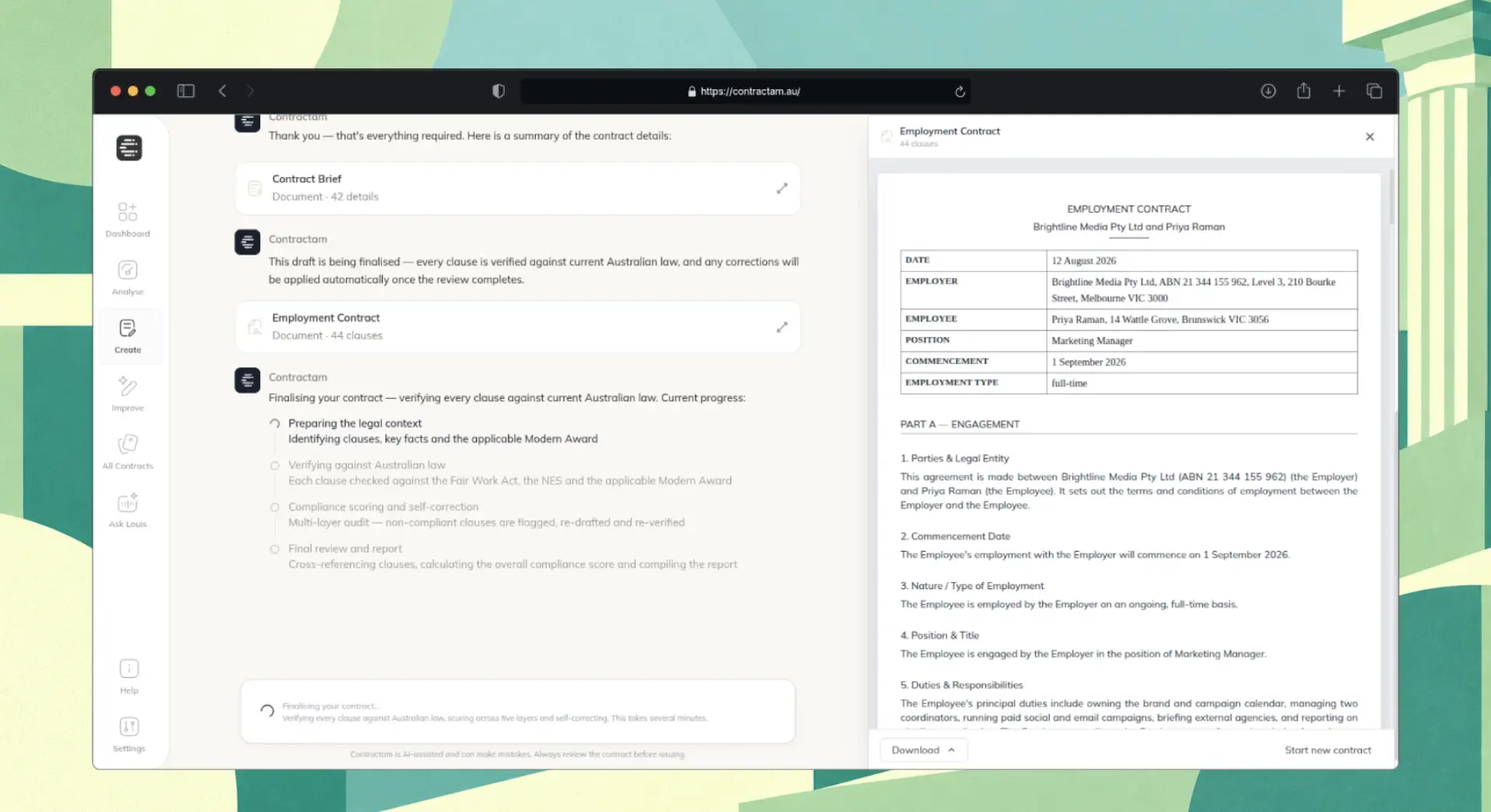The width and height of the screenshot is (1491, 812).
Task: Click the preview panel scrollbar
Action: 1392,197
